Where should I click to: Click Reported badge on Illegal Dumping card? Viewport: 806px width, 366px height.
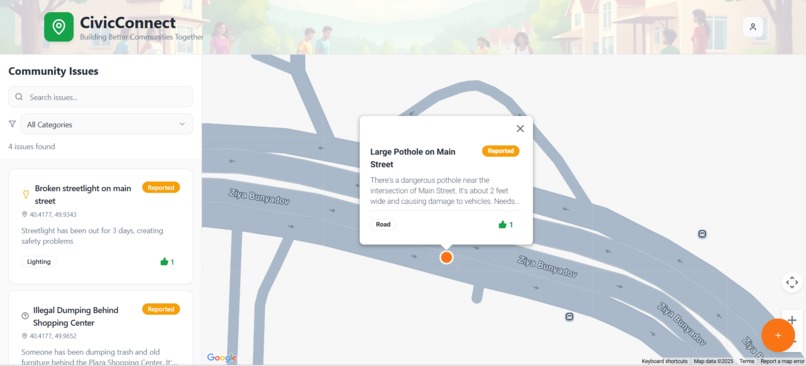tap(161, 309)
